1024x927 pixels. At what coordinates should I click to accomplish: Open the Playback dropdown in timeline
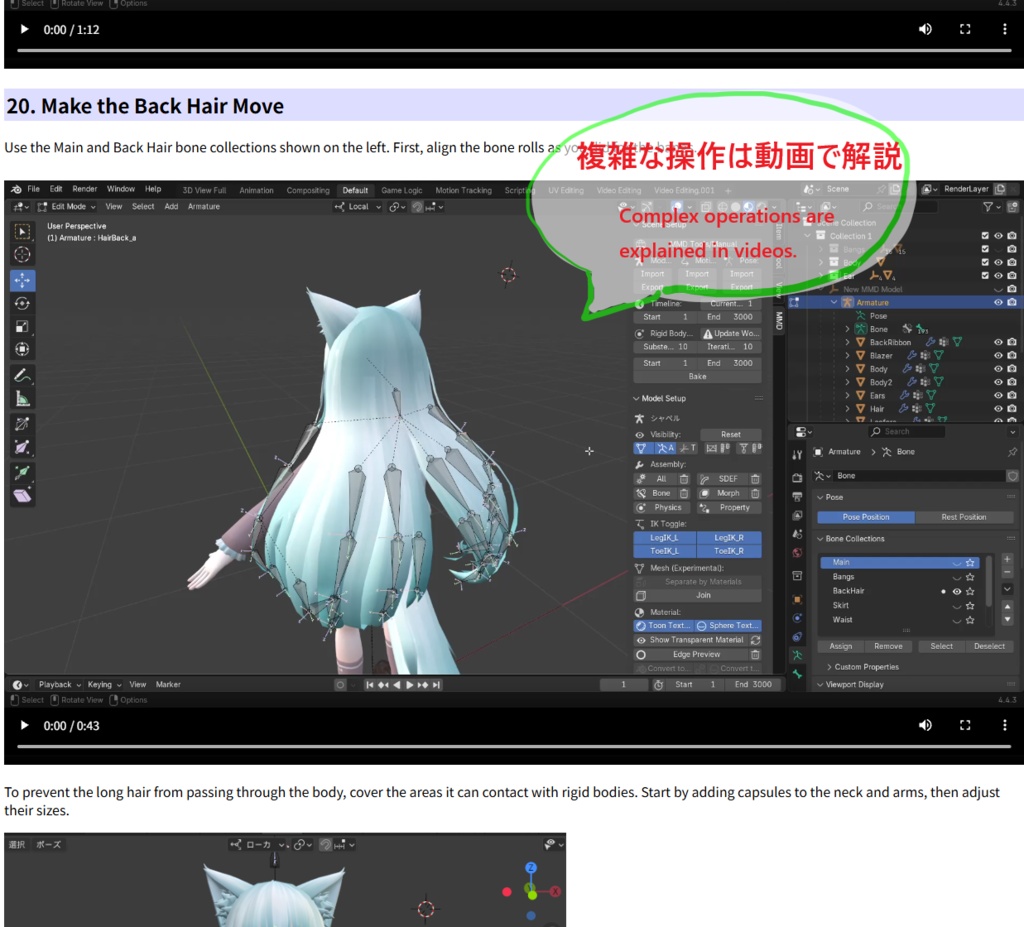click(x=59, y=685)
